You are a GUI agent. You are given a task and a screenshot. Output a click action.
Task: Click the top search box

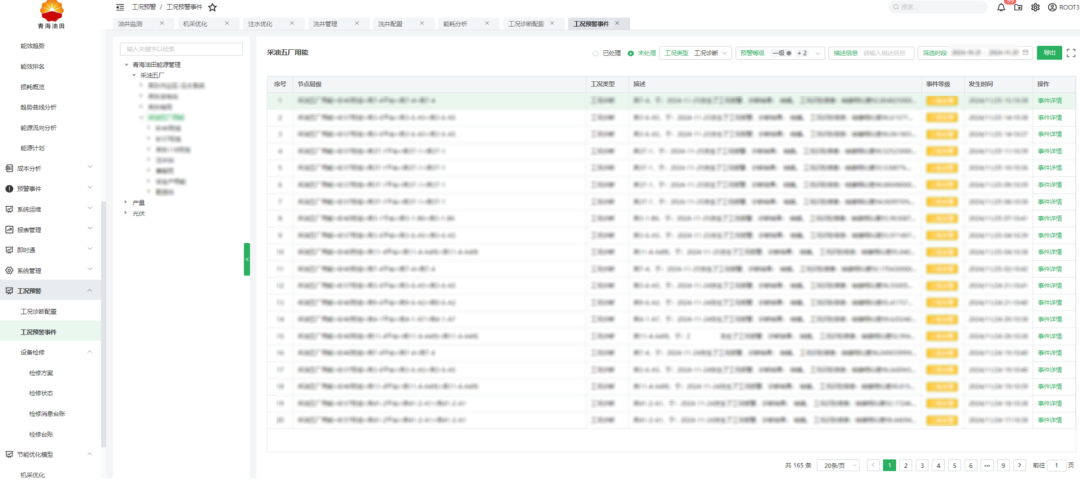click(x=938, y=7)
